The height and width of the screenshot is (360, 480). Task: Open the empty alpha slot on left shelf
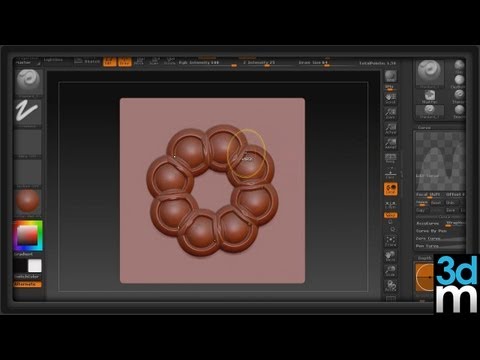click(28, 143)
